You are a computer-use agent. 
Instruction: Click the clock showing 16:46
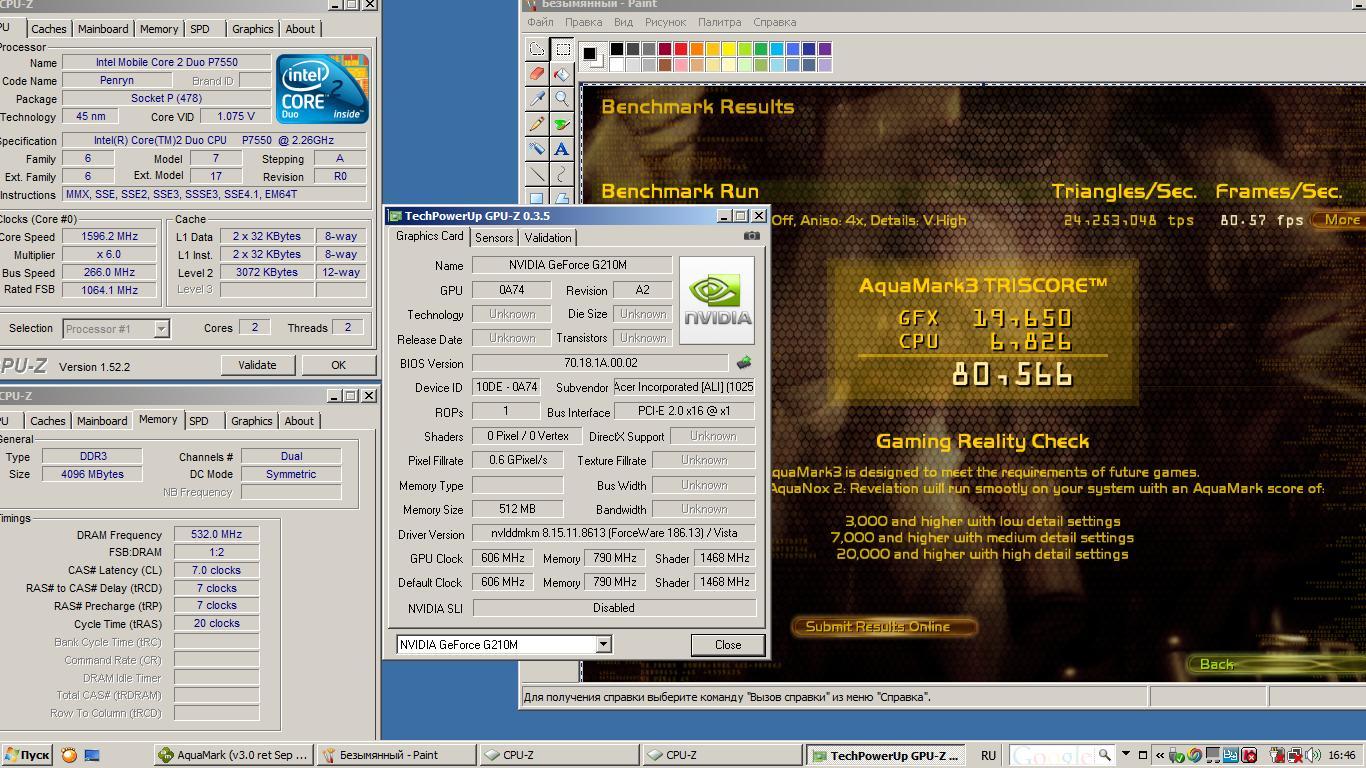pyautogui.click(x=1342, y=755)
